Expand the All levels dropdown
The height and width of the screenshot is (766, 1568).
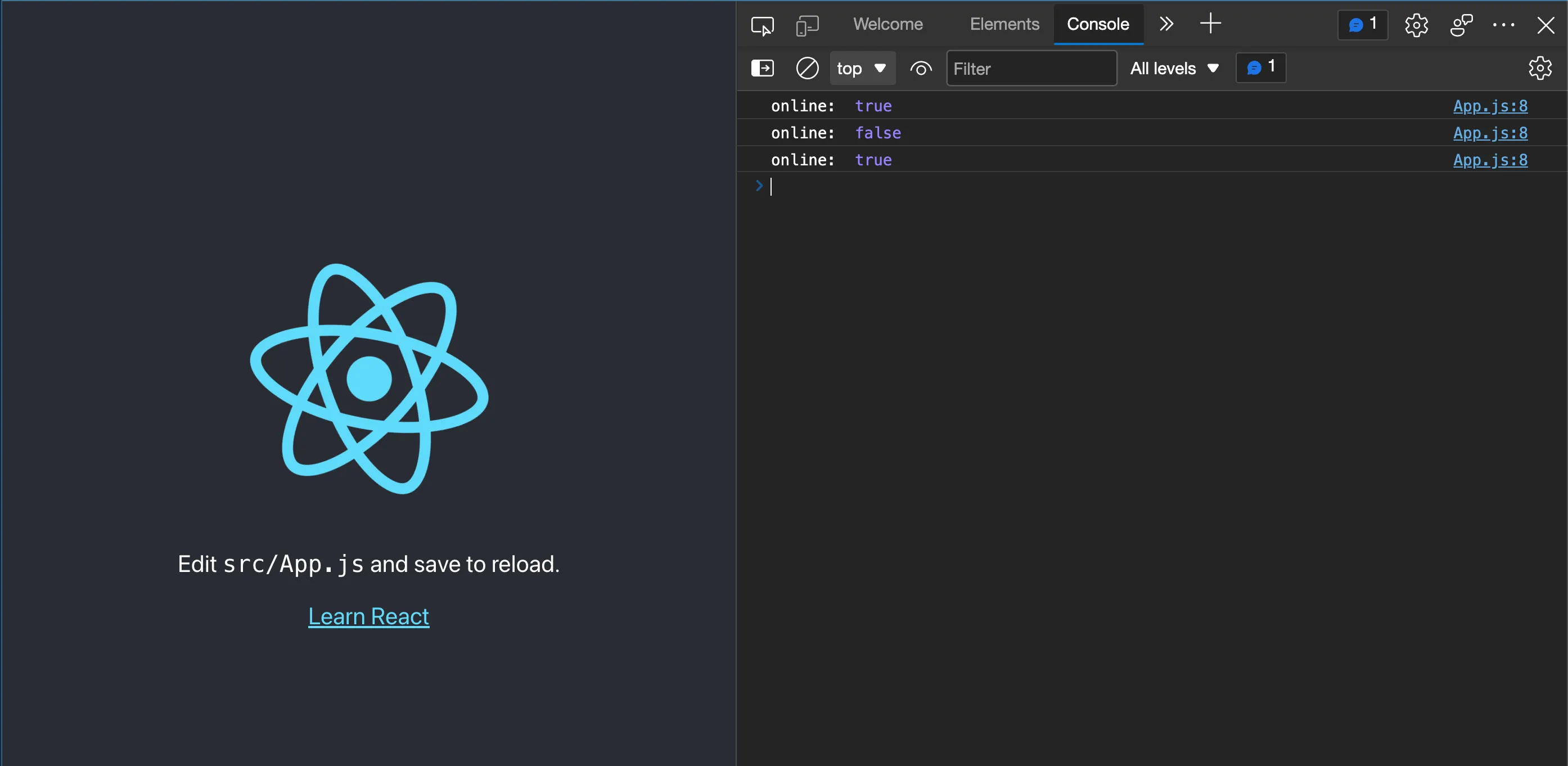(1174, 68)
